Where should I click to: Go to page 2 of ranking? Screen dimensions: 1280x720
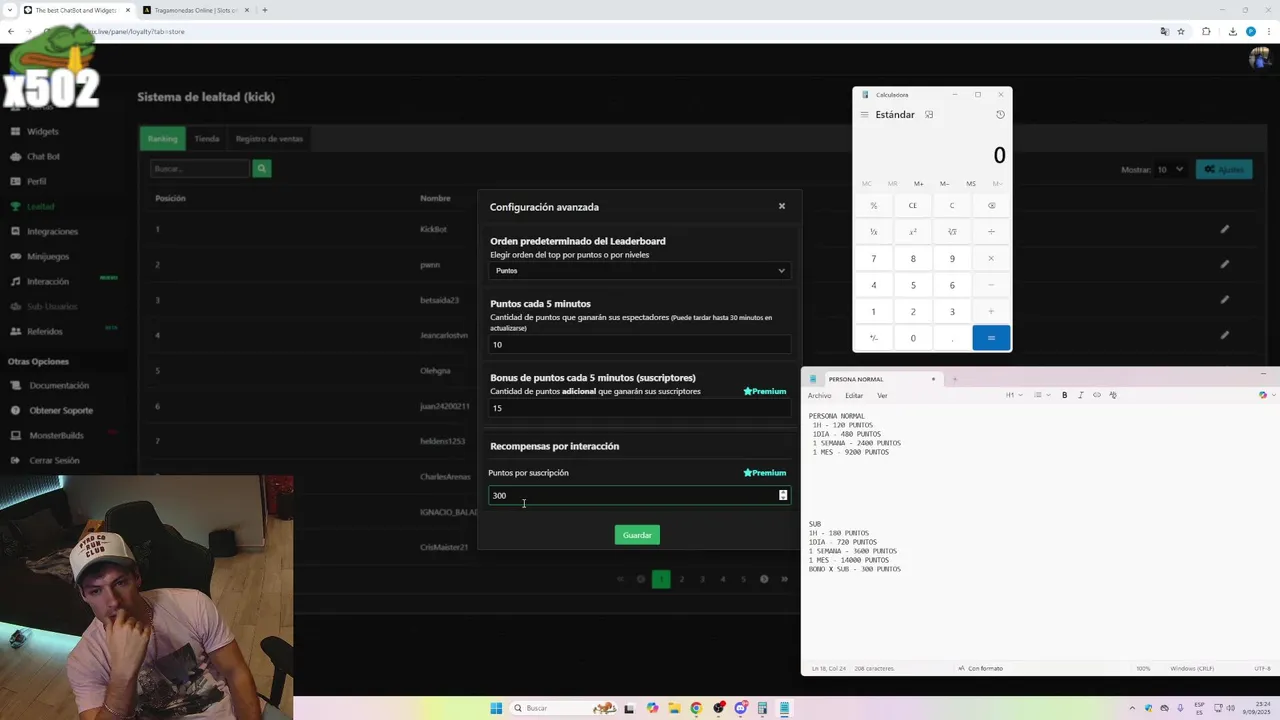[x=682, y=579]
